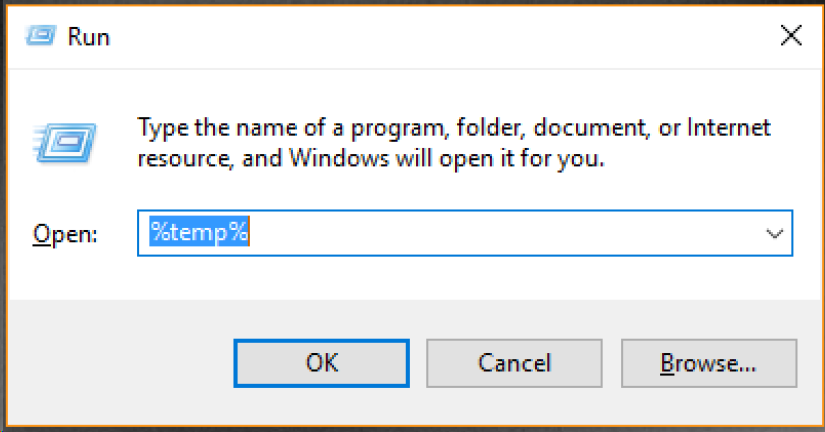Image resolution: width=825 pixels, height=432 pixels.
Task: Place the cursor after %temp% in the field
Action: (x=250, y=232)
